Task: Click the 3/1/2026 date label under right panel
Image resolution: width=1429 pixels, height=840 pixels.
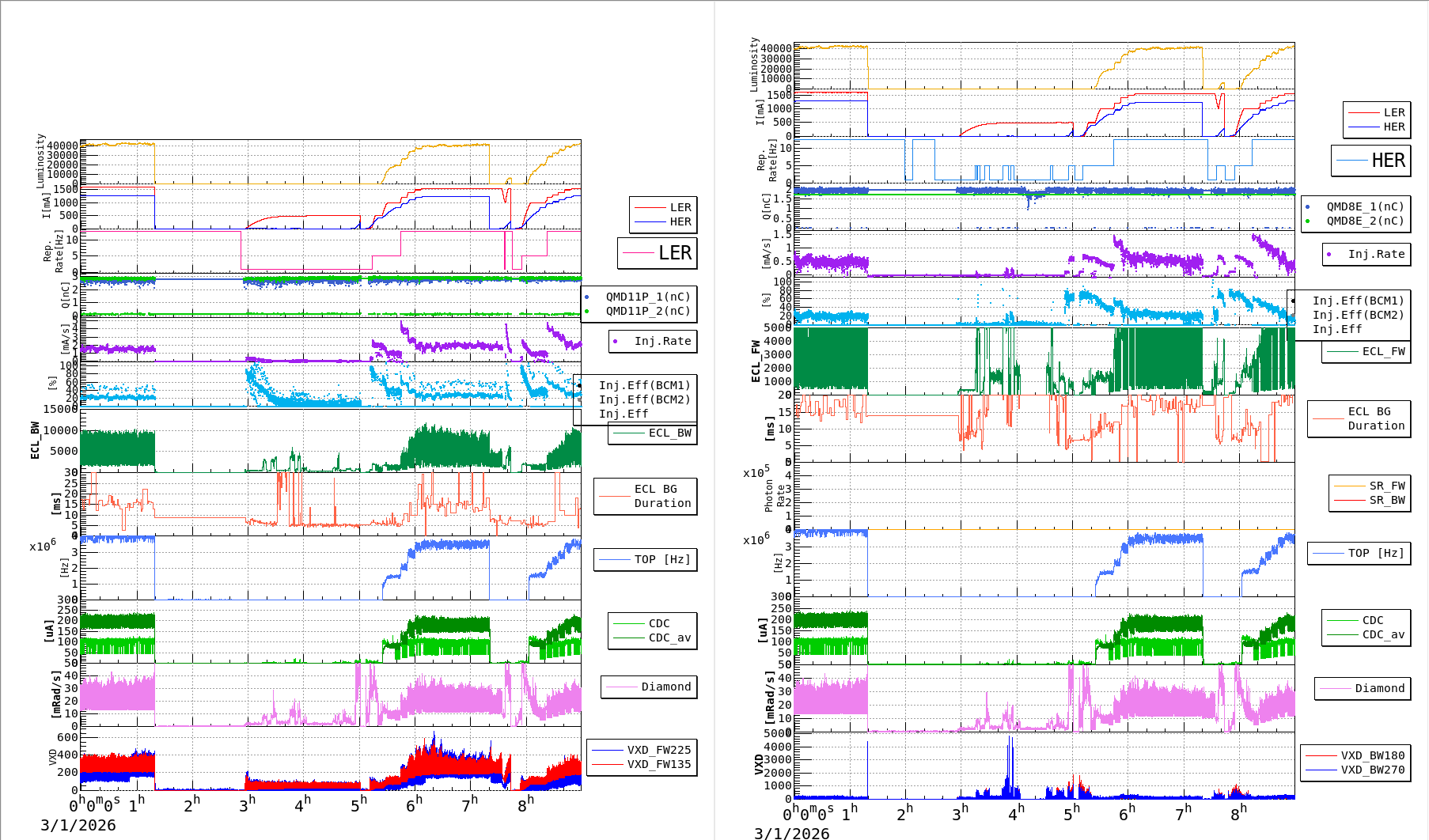Action: coord(791,833)
